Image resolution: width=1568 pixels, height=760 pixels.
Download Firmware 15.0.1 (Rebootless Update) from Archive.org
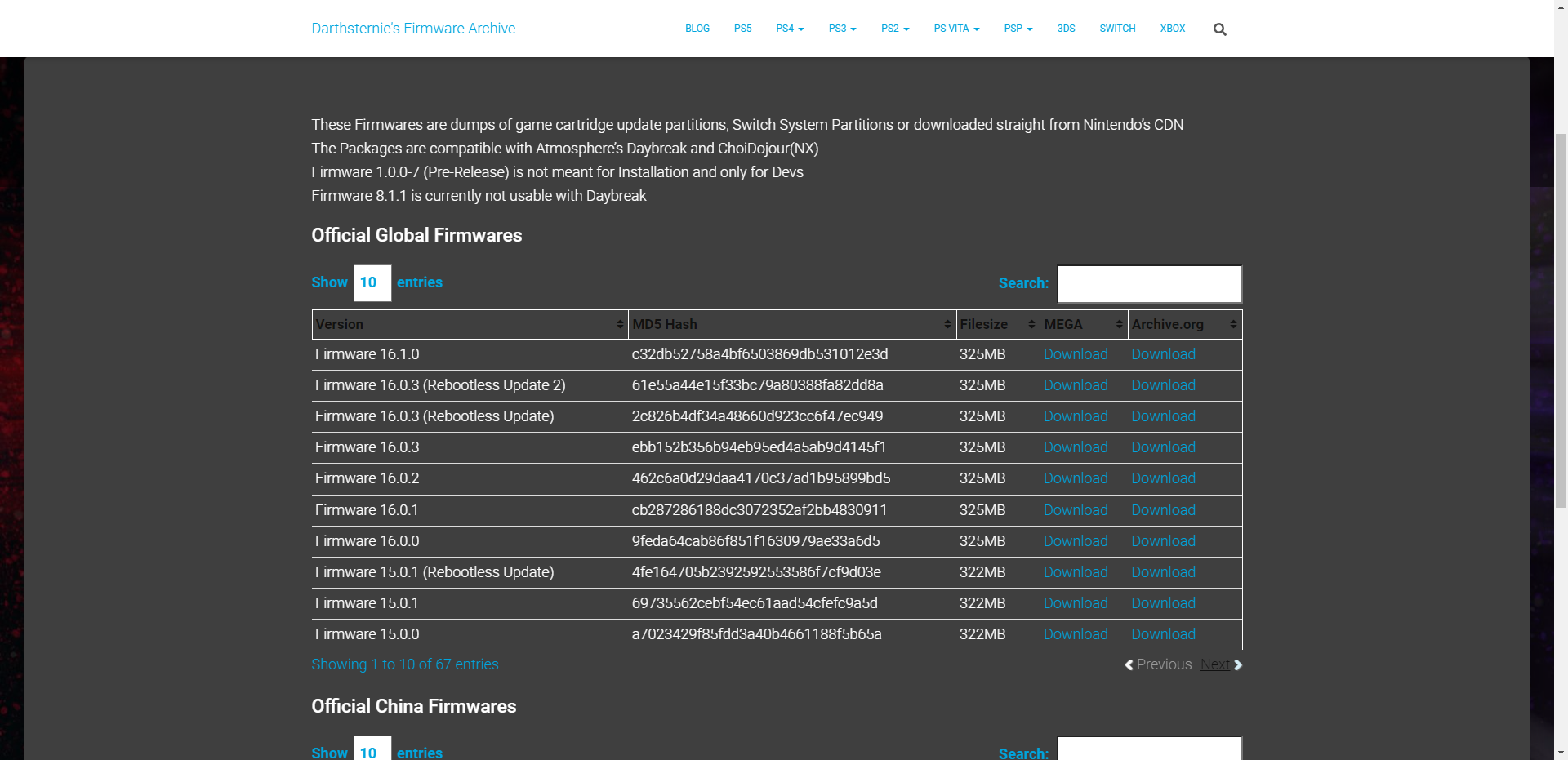(x=1163, y=572)
